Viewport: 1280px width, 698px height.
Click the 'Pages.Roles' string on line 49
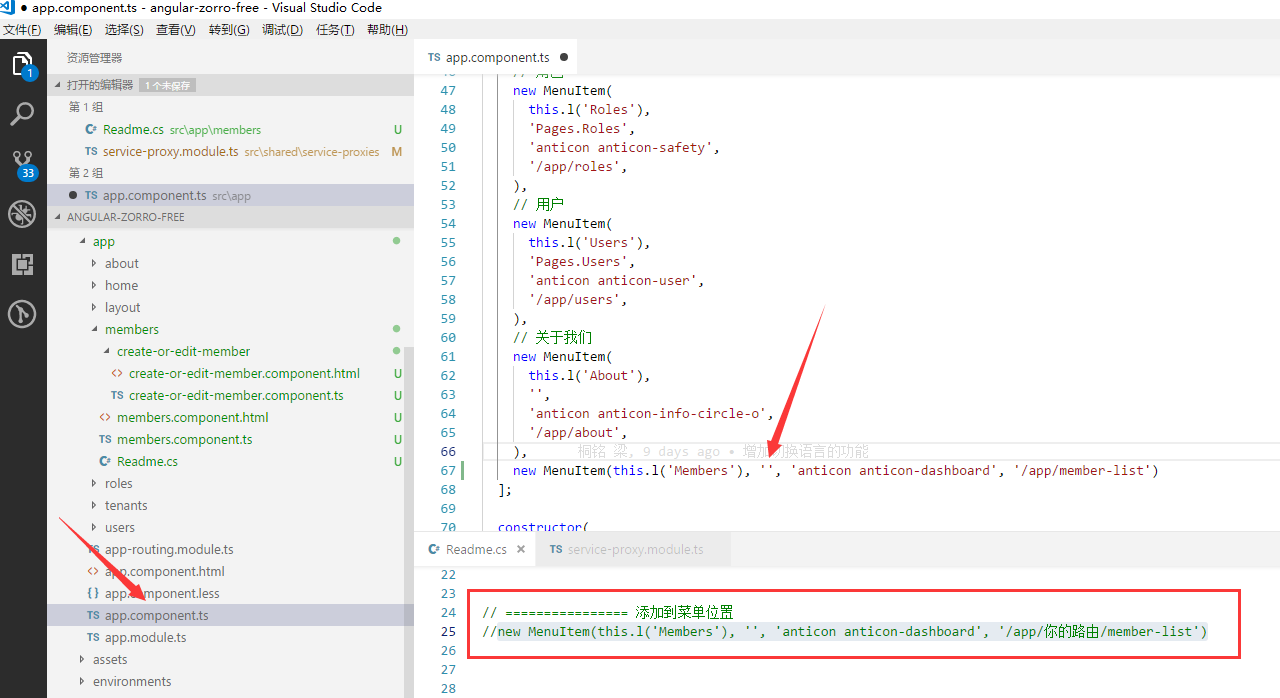(x=578, y=128)
